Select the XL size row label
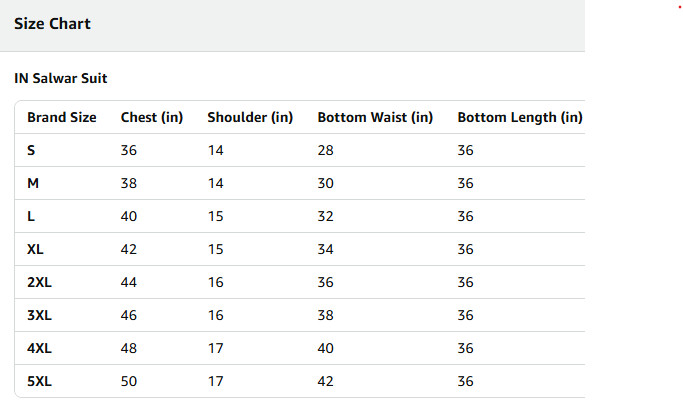This screenshot has height=417, width=683. (35, 249)
